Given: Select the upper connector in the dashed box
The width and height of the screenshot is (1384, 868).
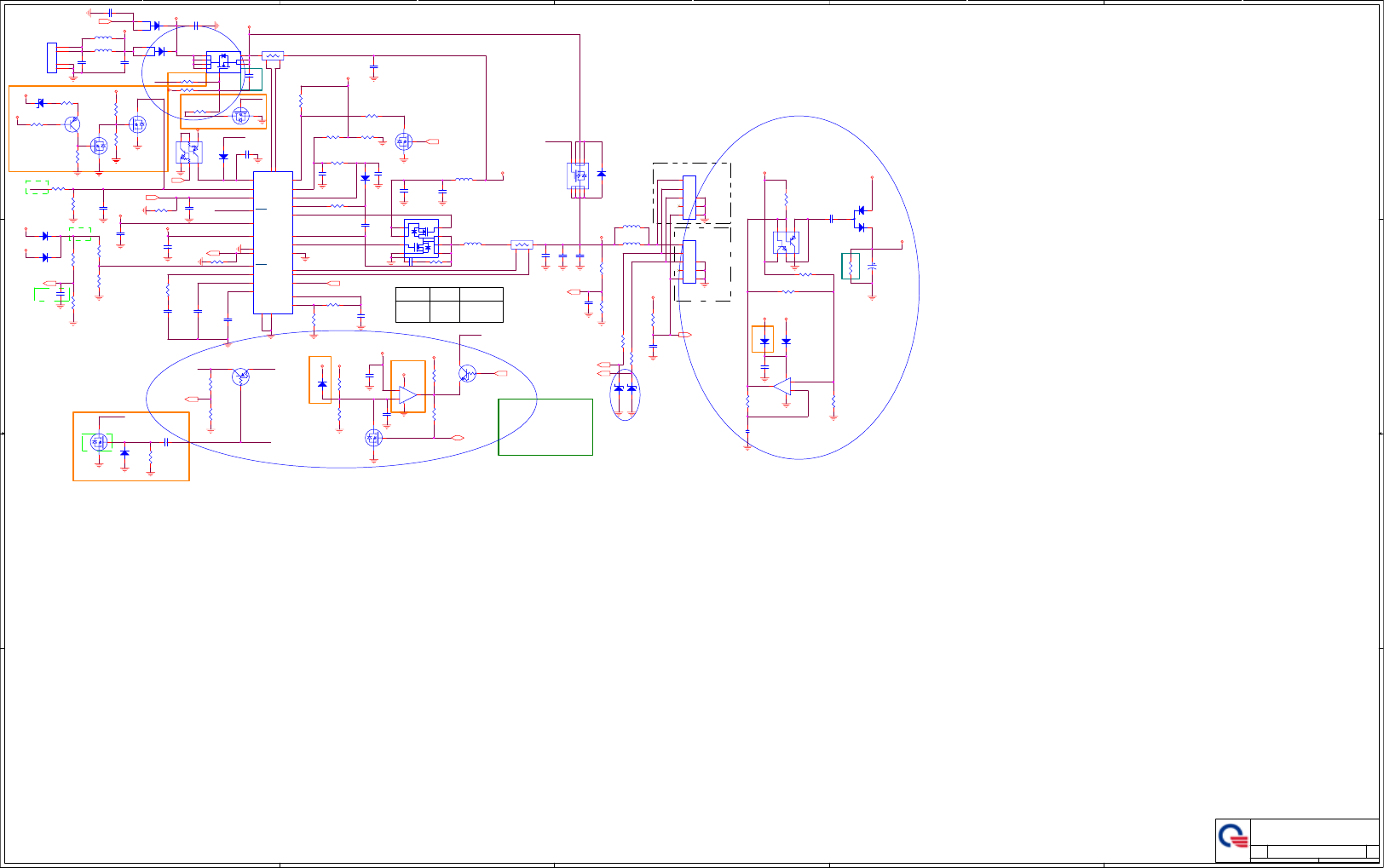Looking at the screenshot, I should 689,198.
